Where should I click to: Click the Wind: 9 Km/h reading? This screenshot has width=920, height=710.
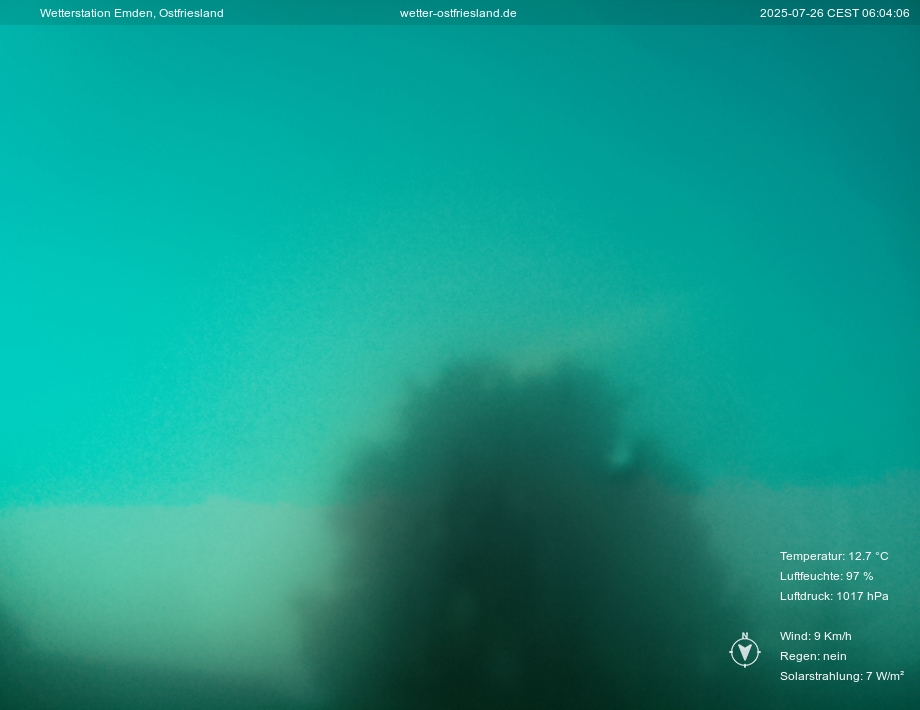point(816,636)
